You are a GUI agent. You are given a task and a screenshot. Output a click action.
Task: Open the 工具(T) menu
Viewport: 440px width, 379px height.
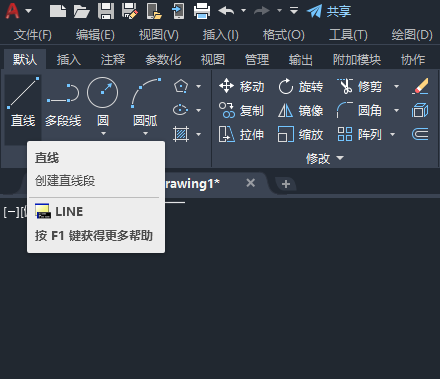pos(348,35)
